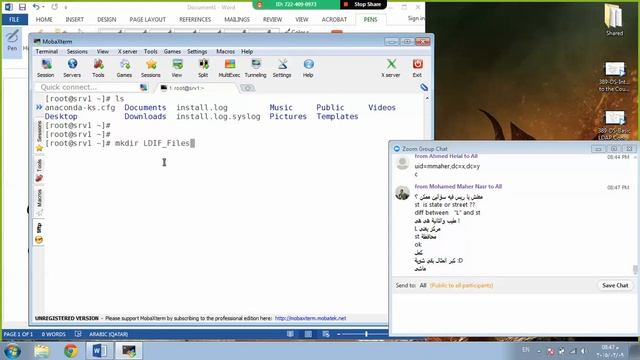Switch to the Word PAGE LAYOUT tab

(148, 19)
